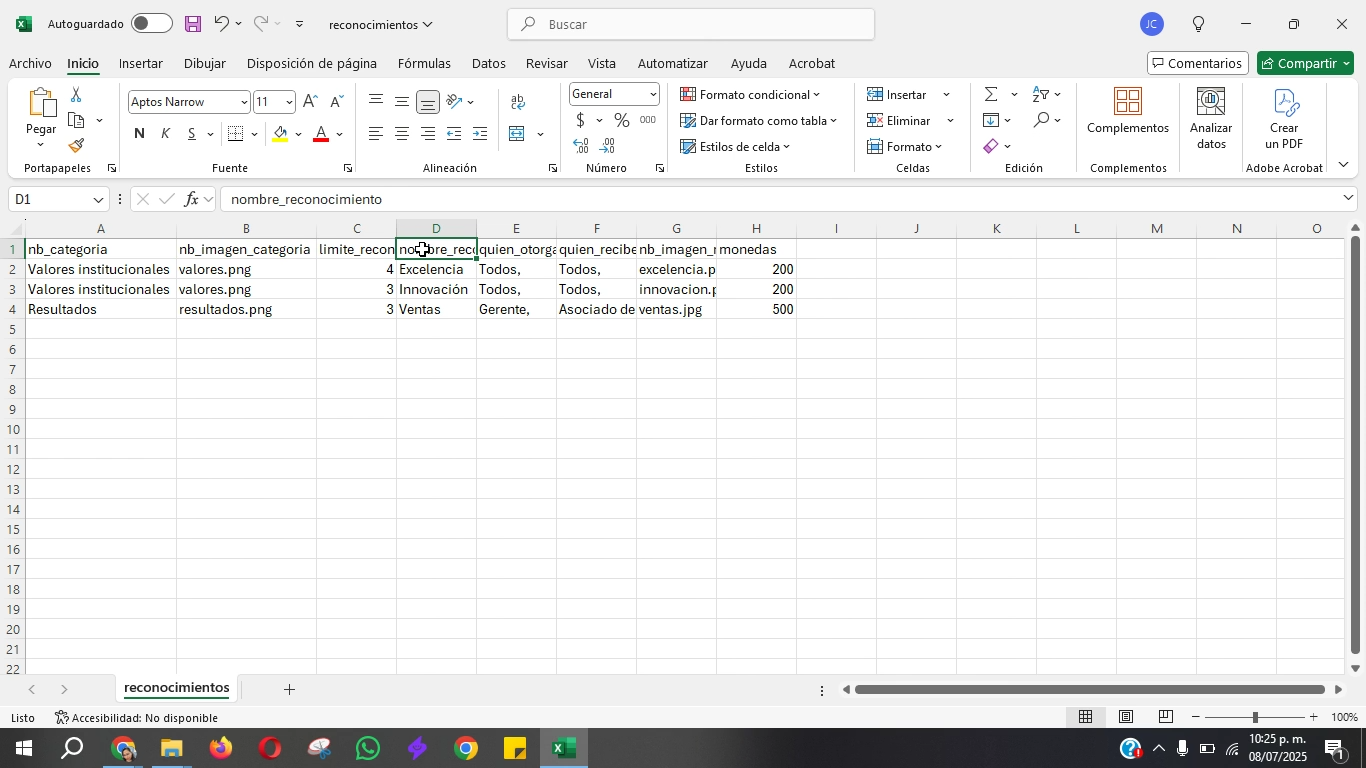The image size is (1366, 768).
Task: Toggle italic formatting (K)
Action: 165,134
